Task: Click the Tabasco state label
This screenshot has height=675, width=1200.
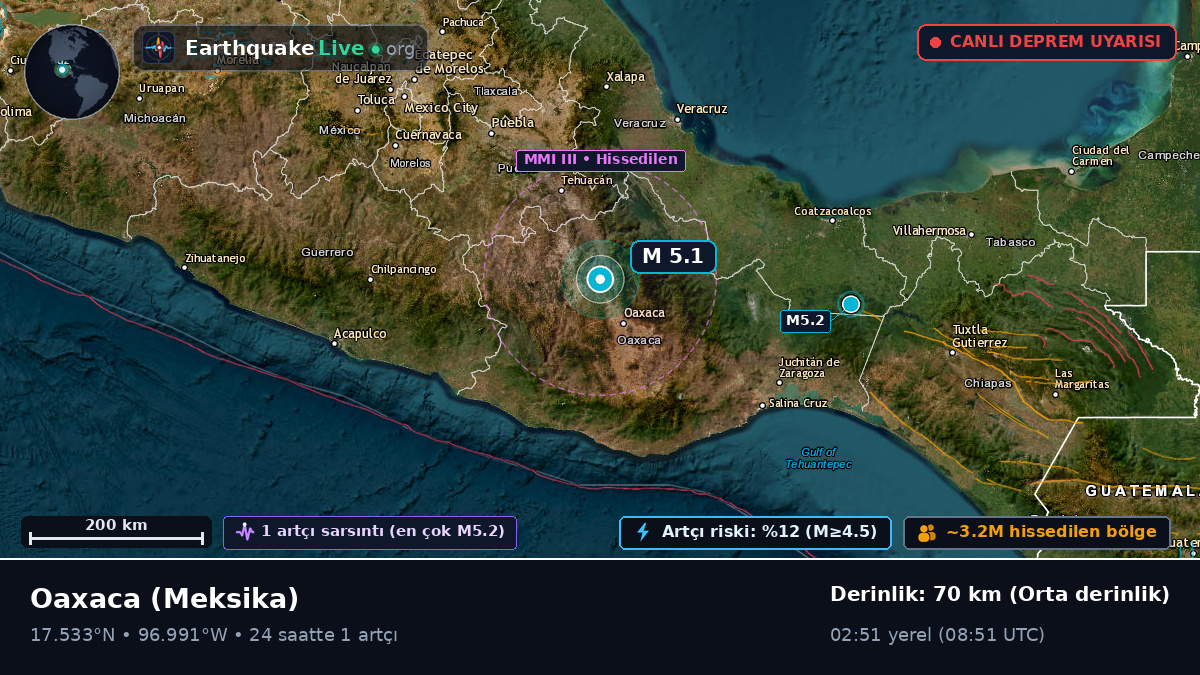Action: click(1010, 242)
